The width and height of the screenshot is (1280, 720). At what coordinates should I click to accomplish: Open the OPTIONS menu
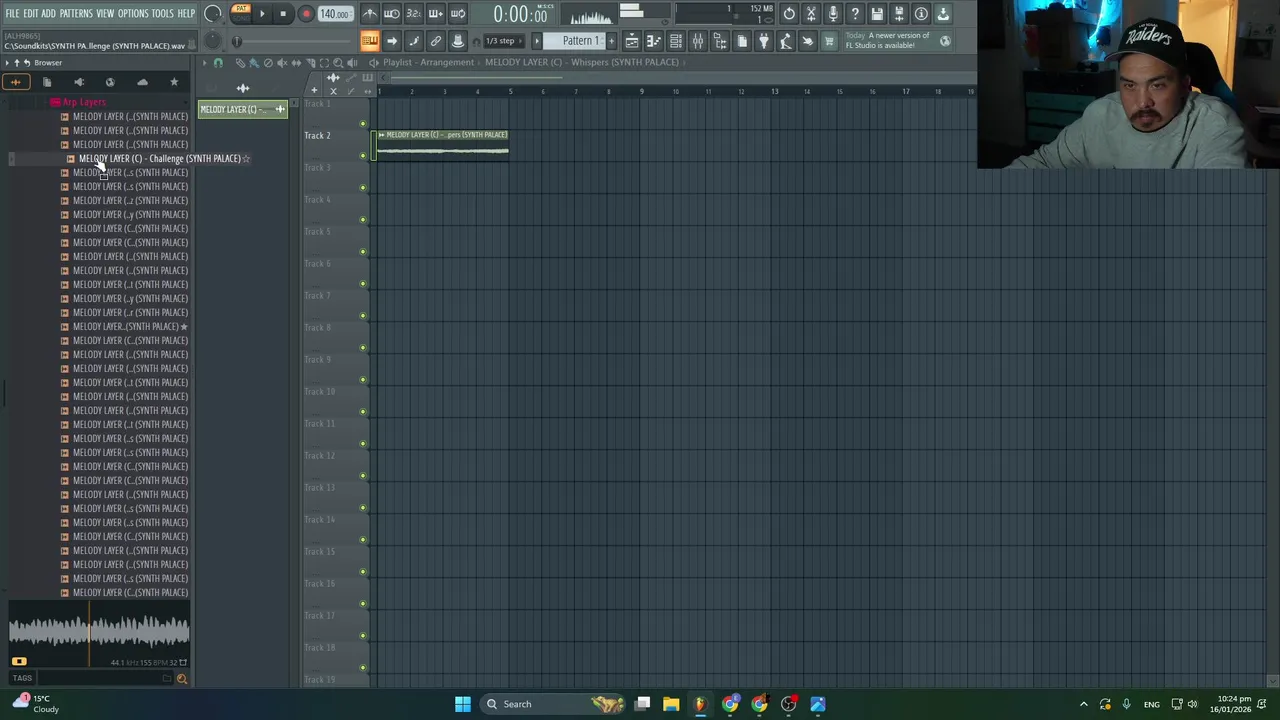(133, 13)
